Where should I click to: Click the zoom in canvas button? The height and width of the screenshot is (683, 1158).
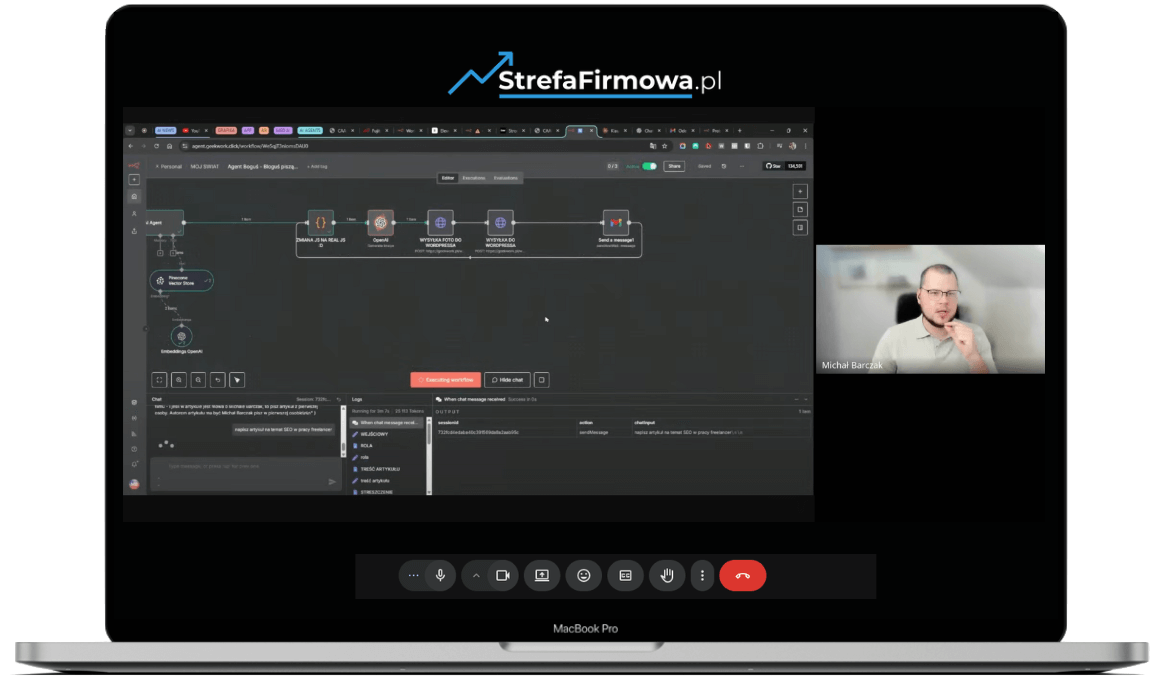179,380
